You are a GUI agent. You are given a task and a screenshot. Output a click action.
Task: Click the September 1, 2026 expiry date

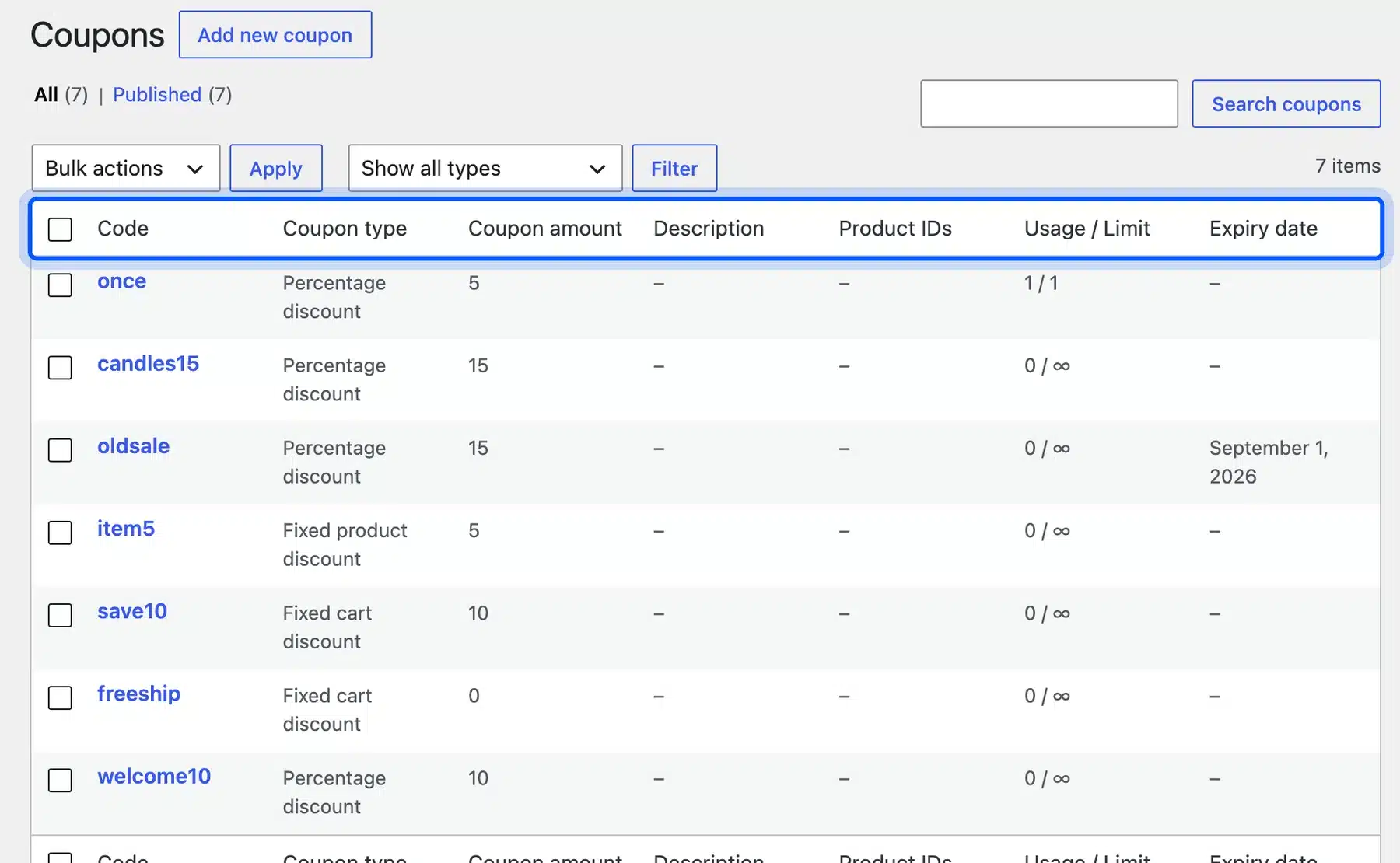point(1269,462)
